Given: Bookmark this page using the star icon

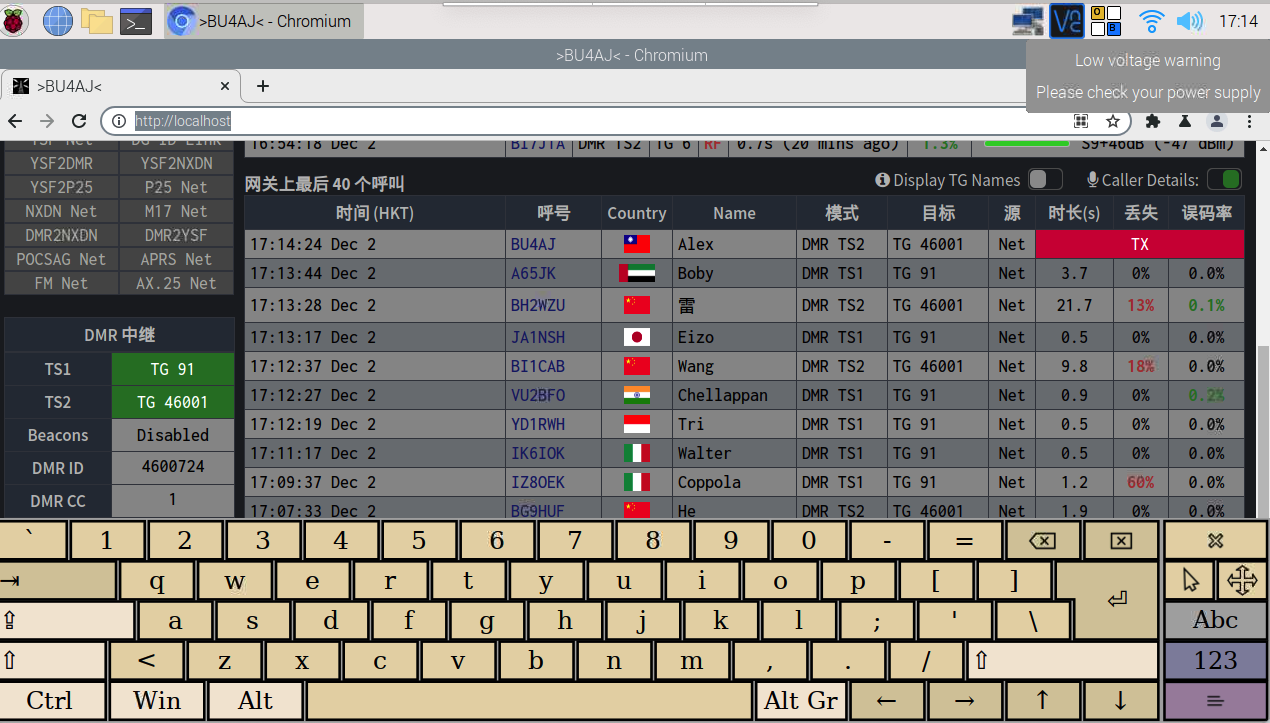Looking at the screenshot, I should (1112, 121).
